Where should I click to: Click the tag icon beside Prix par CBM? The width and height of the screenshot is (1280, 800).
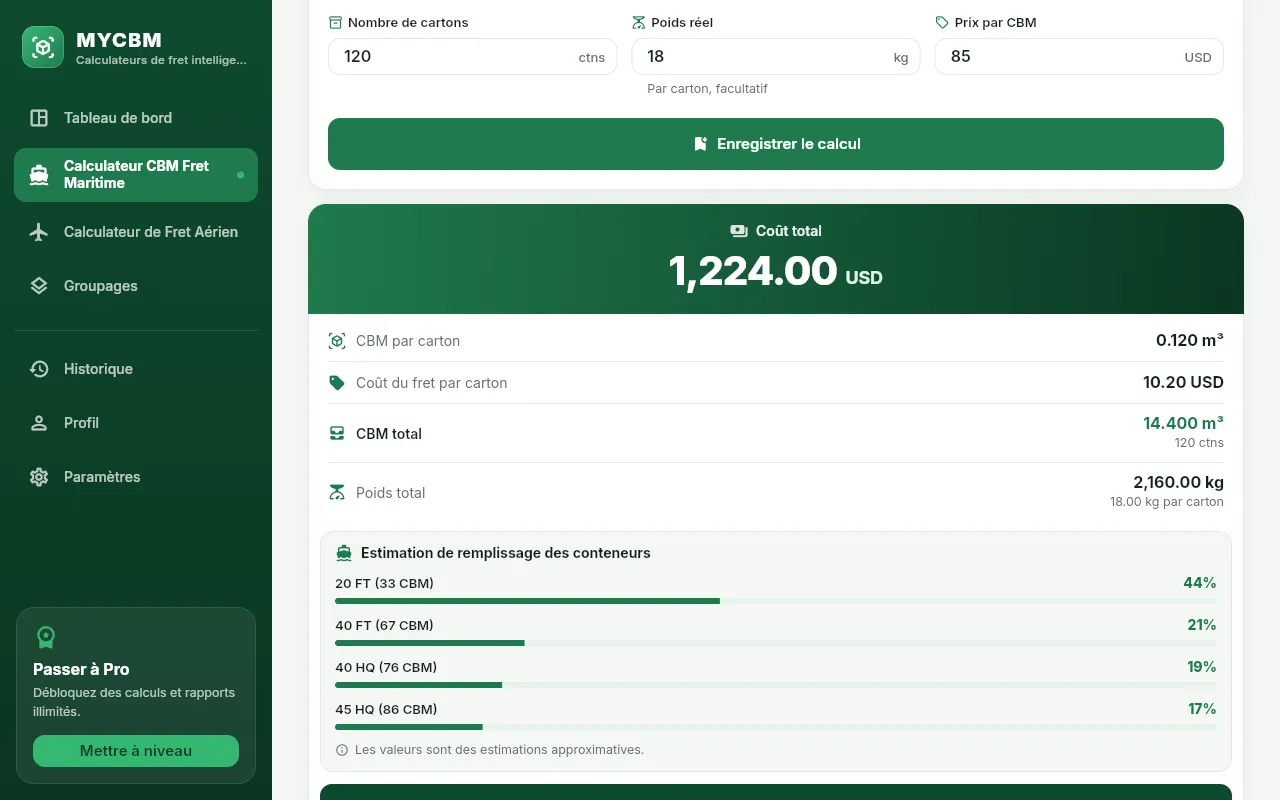click(942, 22)
